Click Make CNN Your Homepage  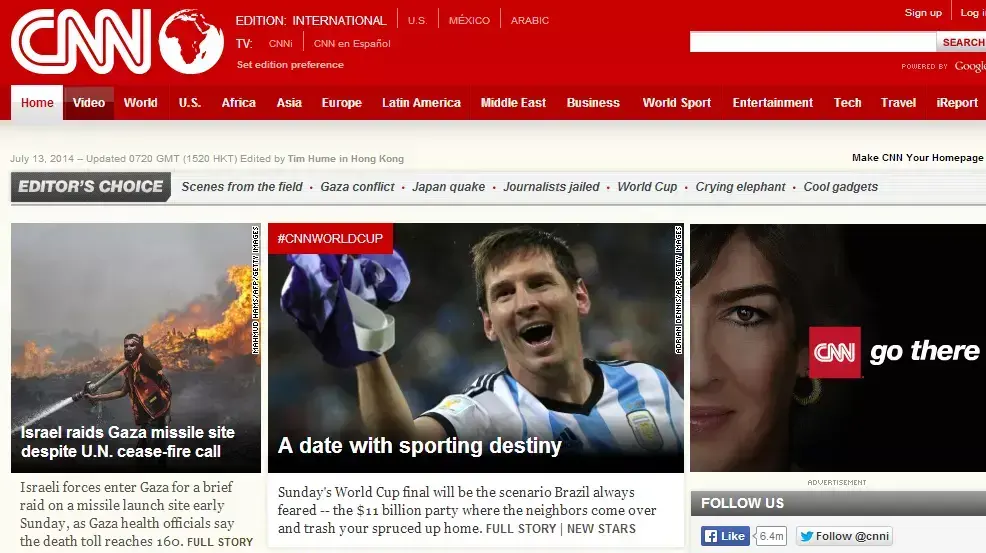click(x=917, y=157)
